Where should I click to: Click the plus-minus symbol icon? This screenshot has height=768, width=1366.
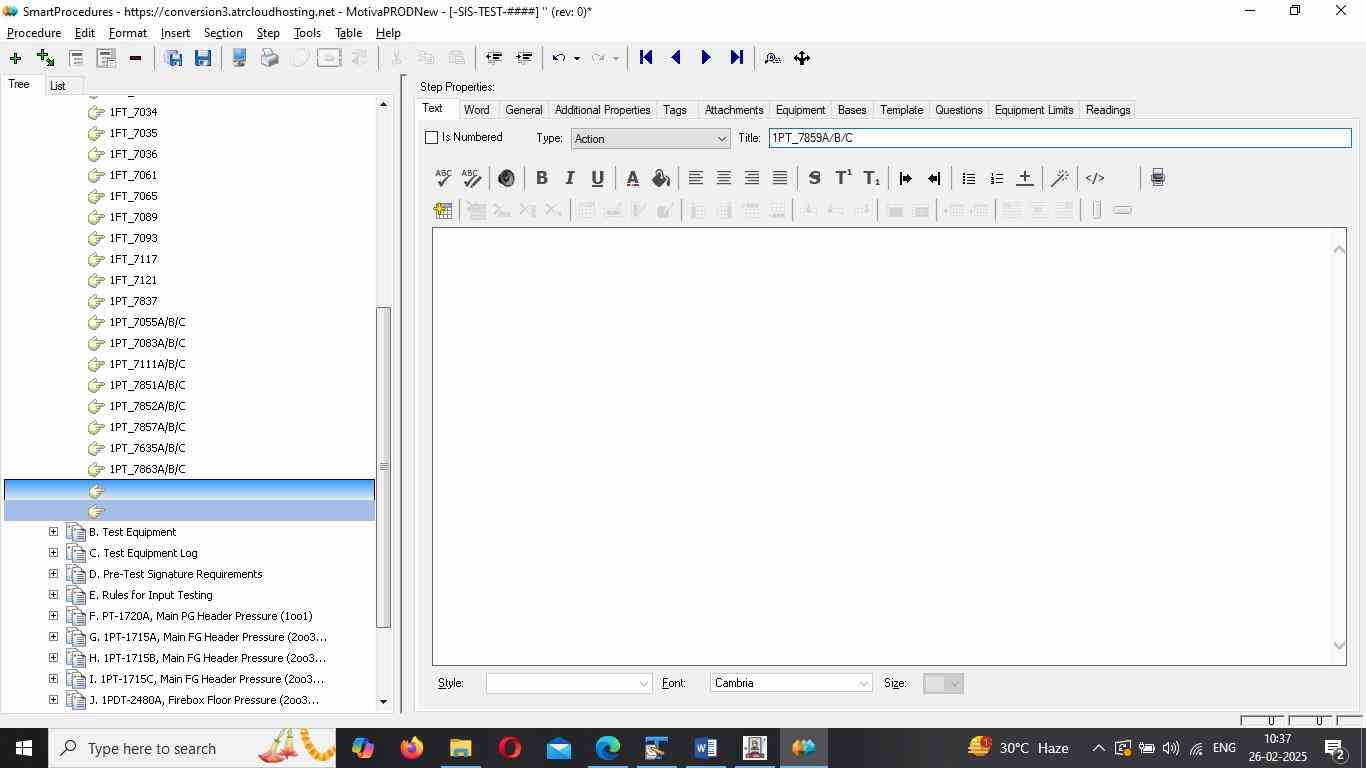click(x=1024, y=178)
